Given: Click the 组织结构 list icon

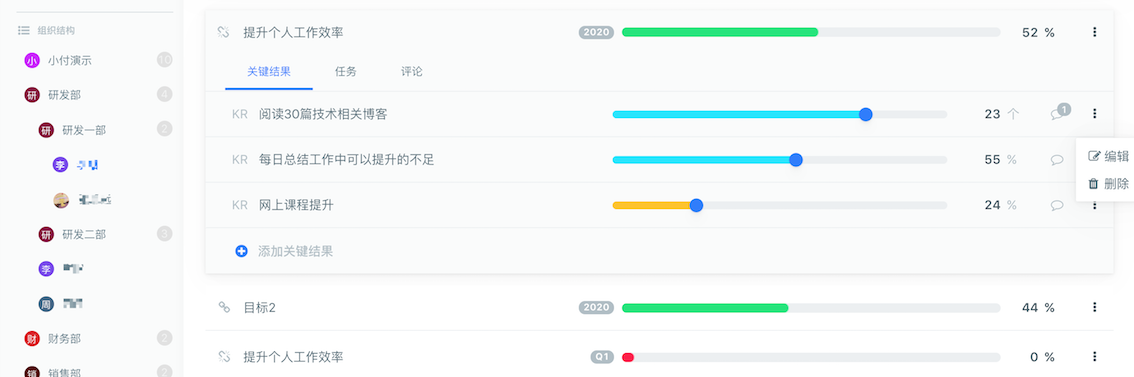Looking at the screenshot, I should coord(24,30).
